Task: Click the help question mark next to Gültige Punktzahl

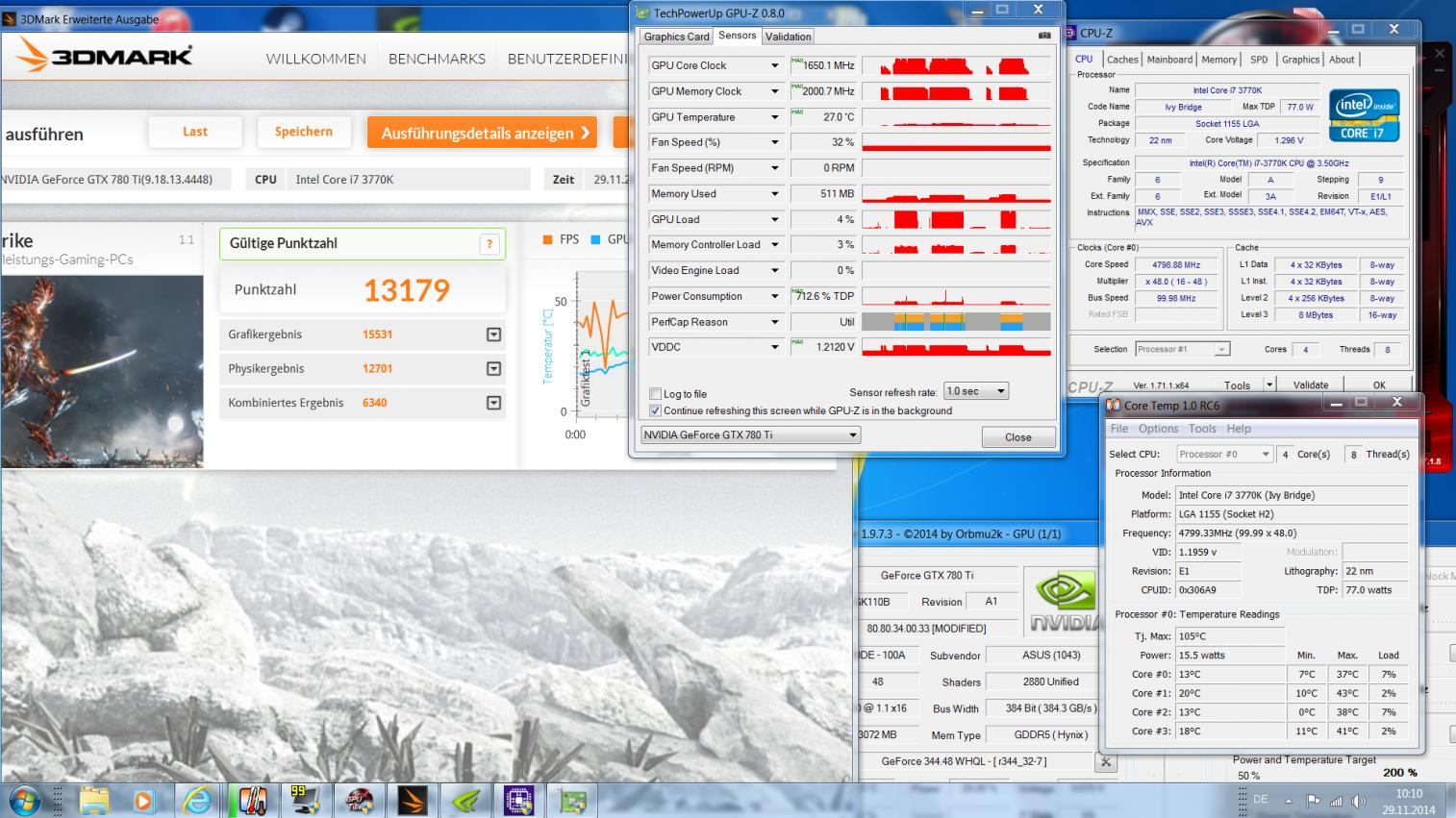Action: 489,244
